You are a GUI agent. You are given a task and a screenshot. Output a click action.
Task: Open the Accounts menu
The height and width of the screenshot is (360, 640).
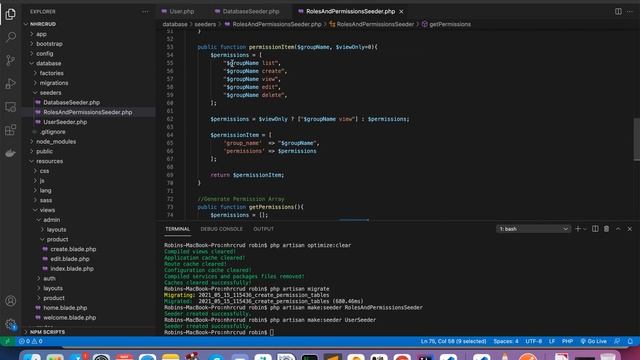11,301
